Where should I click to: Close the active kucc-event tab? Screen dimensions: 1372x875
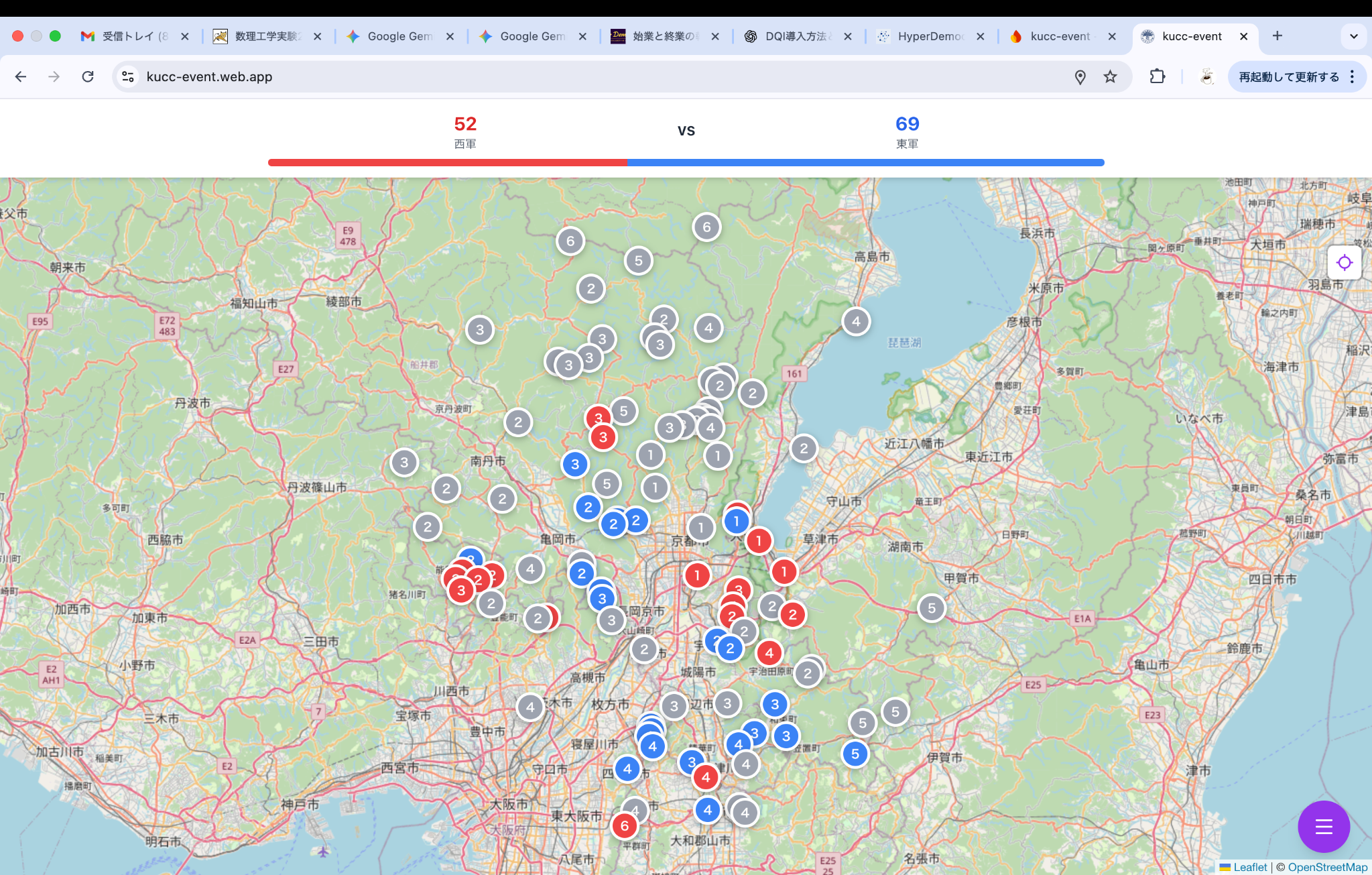pos(1243,36)
